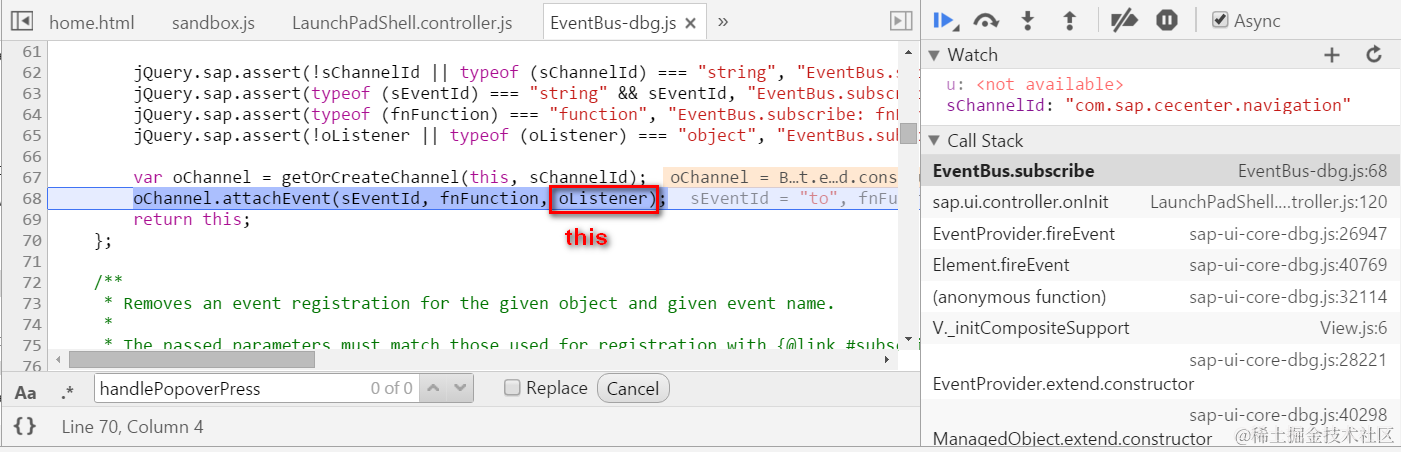Select the (anonymous function) stack frame

[1160, 297]
